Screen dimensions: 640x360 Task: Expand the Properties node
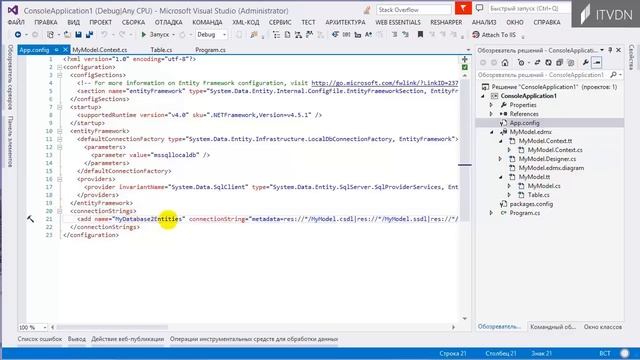491,105
